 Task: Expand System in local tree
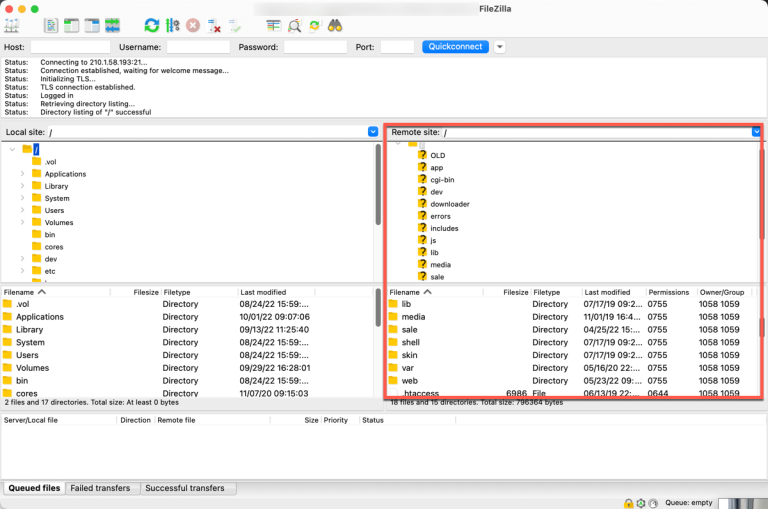coord(23,198)
